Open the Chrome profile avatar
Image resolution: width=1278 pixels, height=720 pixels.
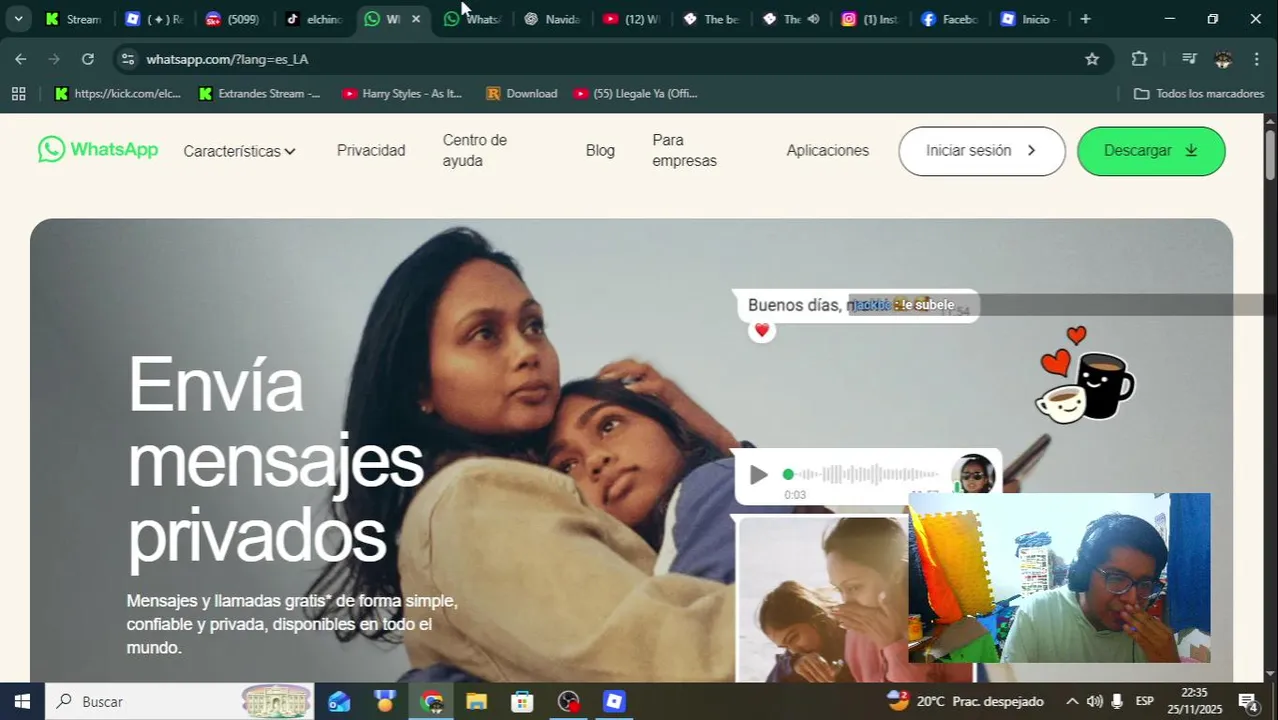1223,59
